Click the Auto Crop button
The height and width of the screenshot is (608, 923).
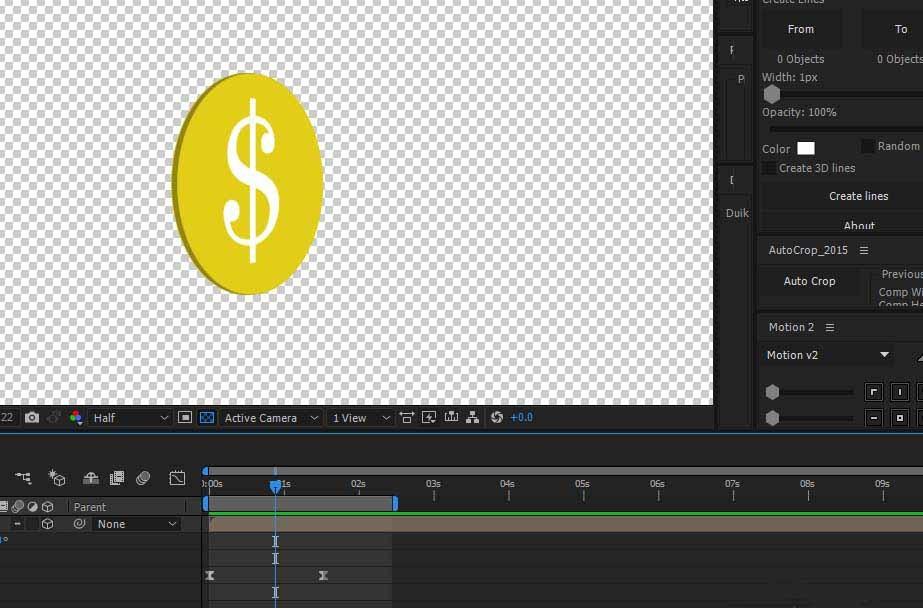coord(809,281)
